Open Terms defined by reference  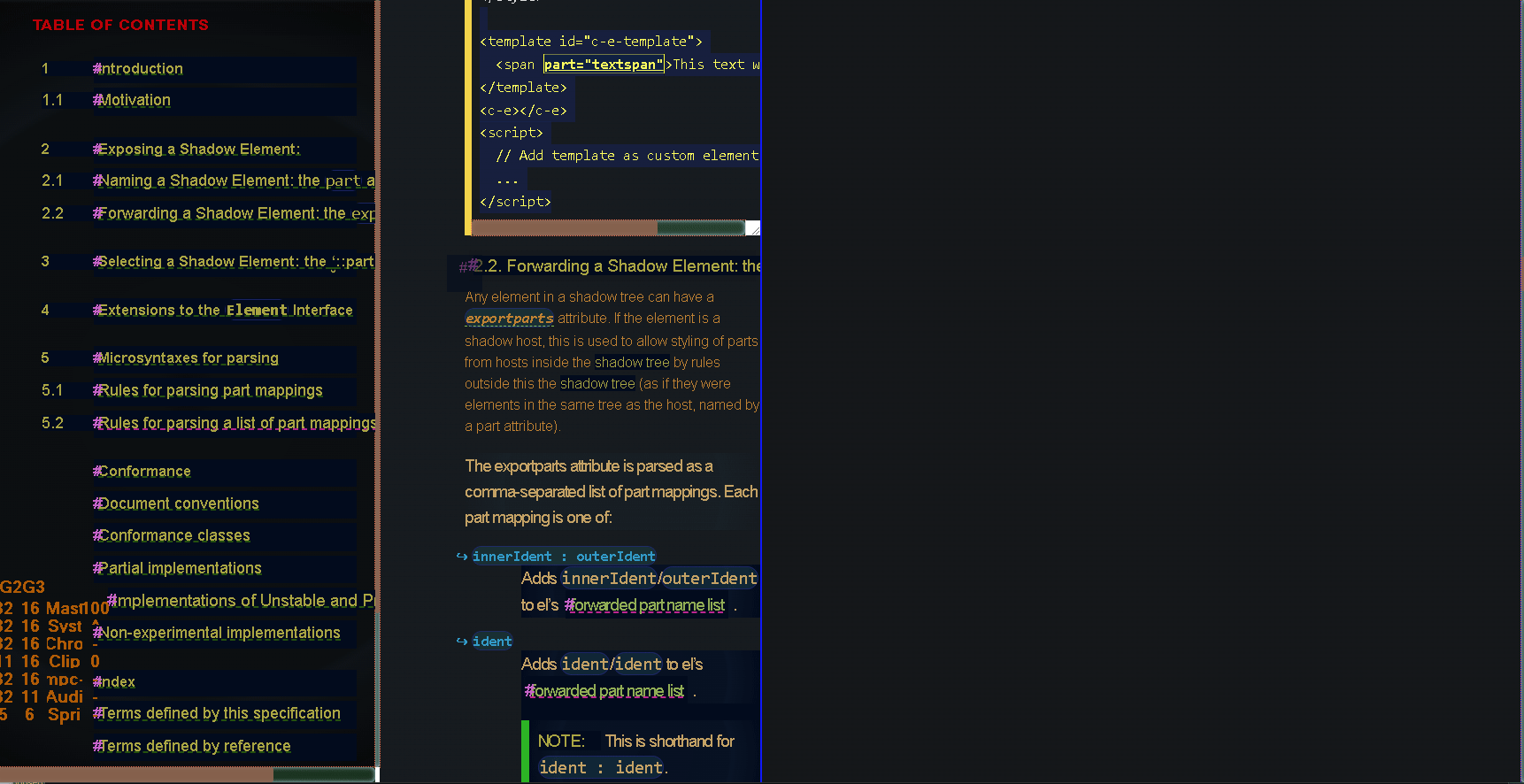tap(192, 747)
